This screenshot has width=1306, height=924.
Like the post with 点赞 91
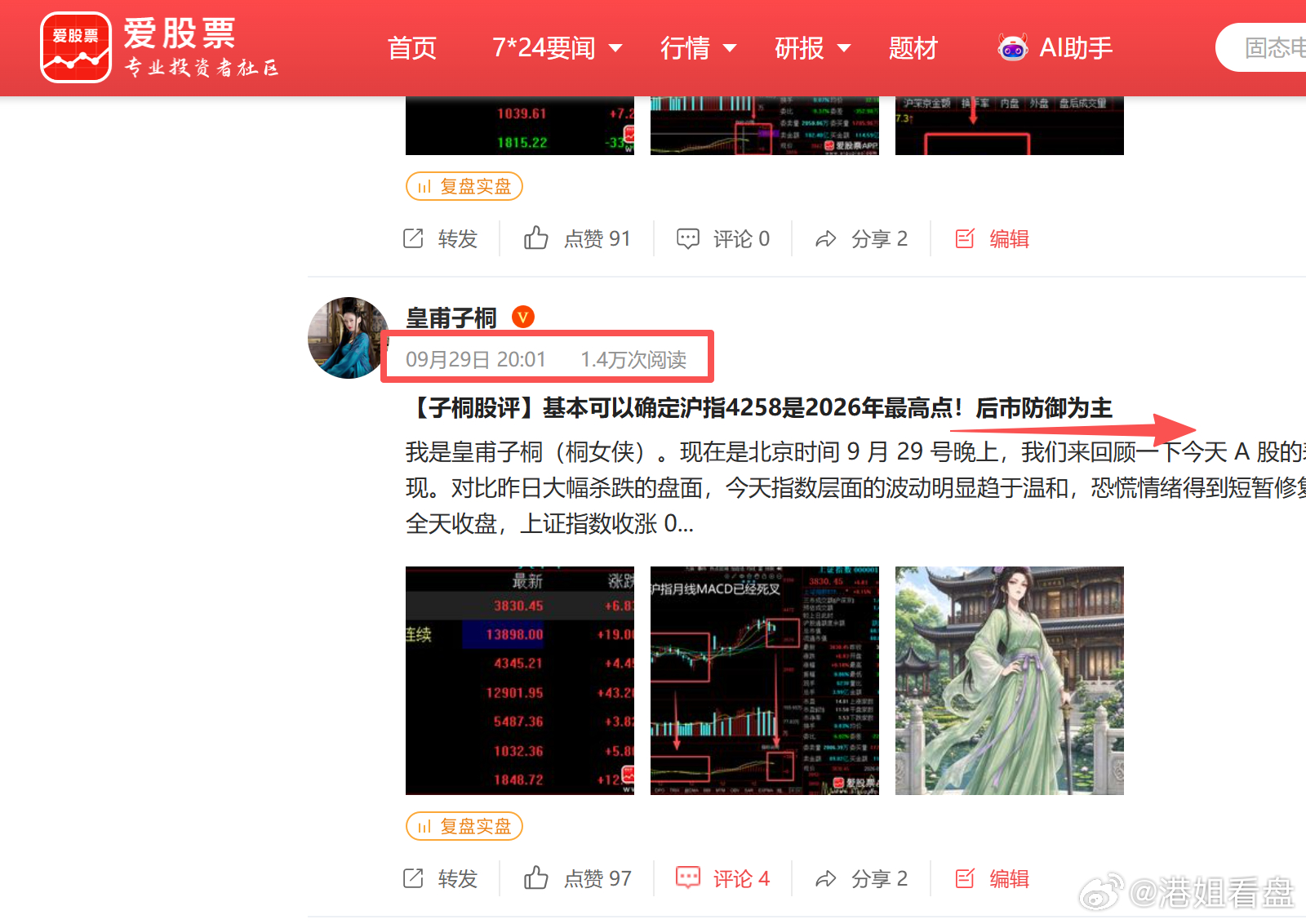click(536, 238)
